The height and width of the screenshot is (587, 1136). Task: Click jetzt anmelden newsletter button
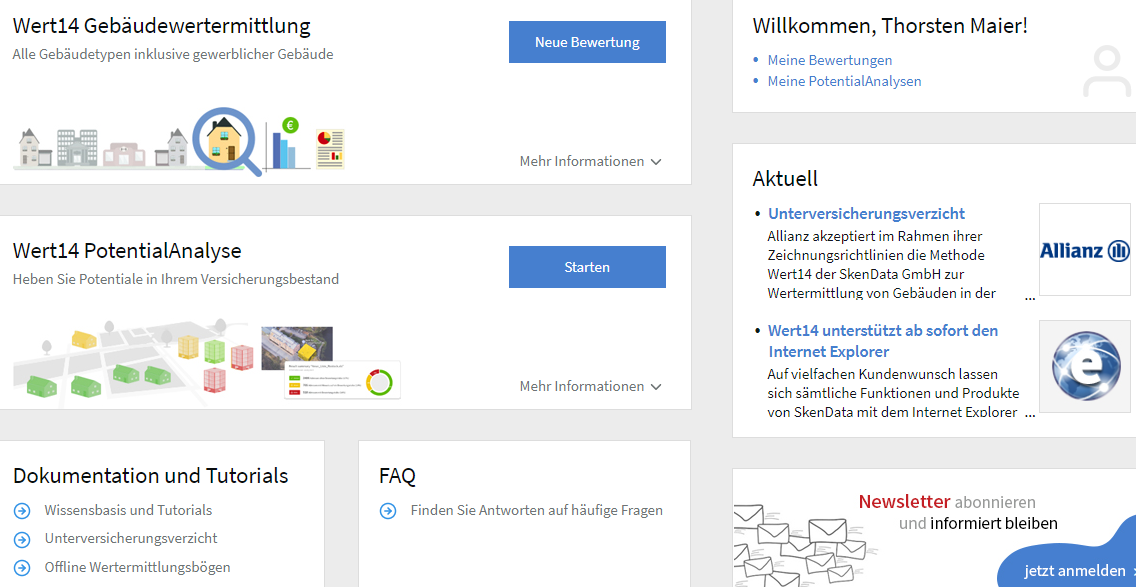1074,570
